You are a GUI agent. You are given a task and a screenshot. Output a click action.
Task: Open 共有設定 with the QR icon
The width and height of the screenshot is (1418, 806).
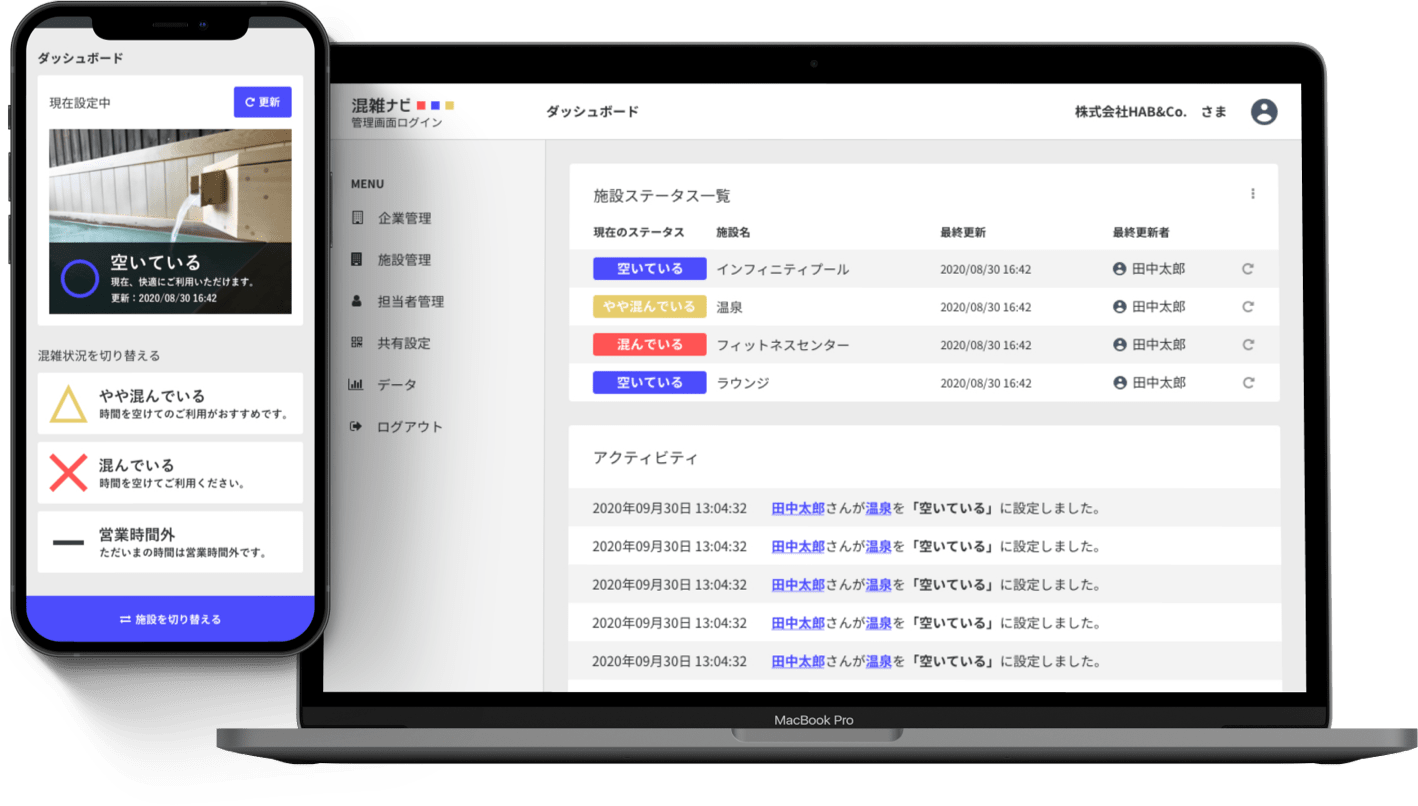point(403,343)
